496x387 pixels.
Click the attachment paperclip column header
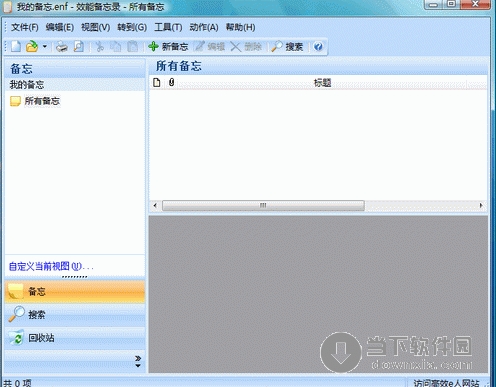[171, 82]
